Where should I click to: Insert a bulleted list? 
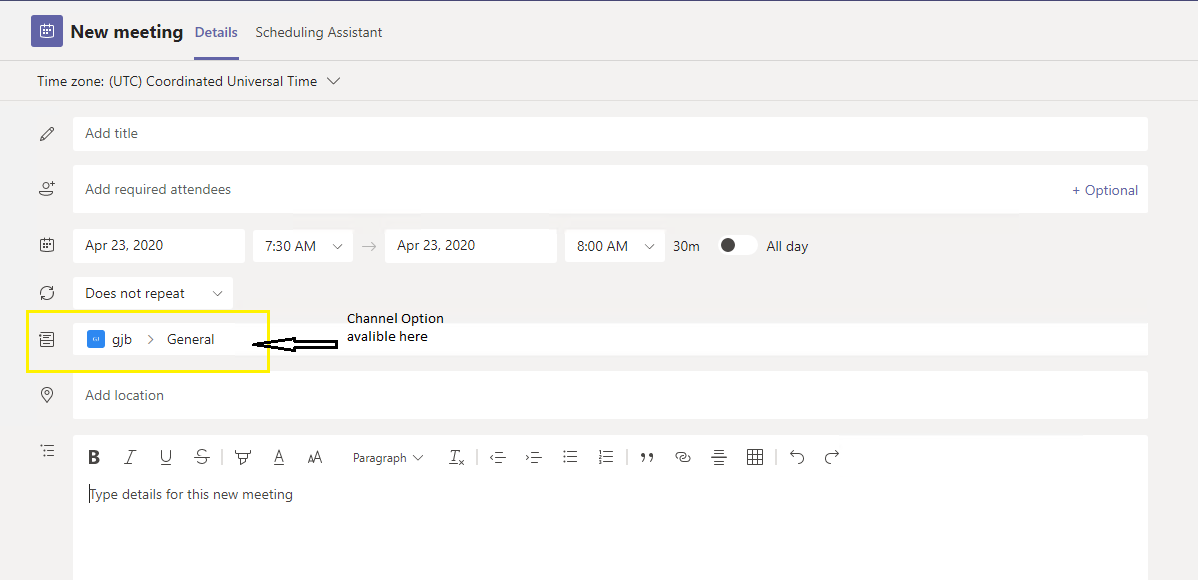(x=570, y=457)
